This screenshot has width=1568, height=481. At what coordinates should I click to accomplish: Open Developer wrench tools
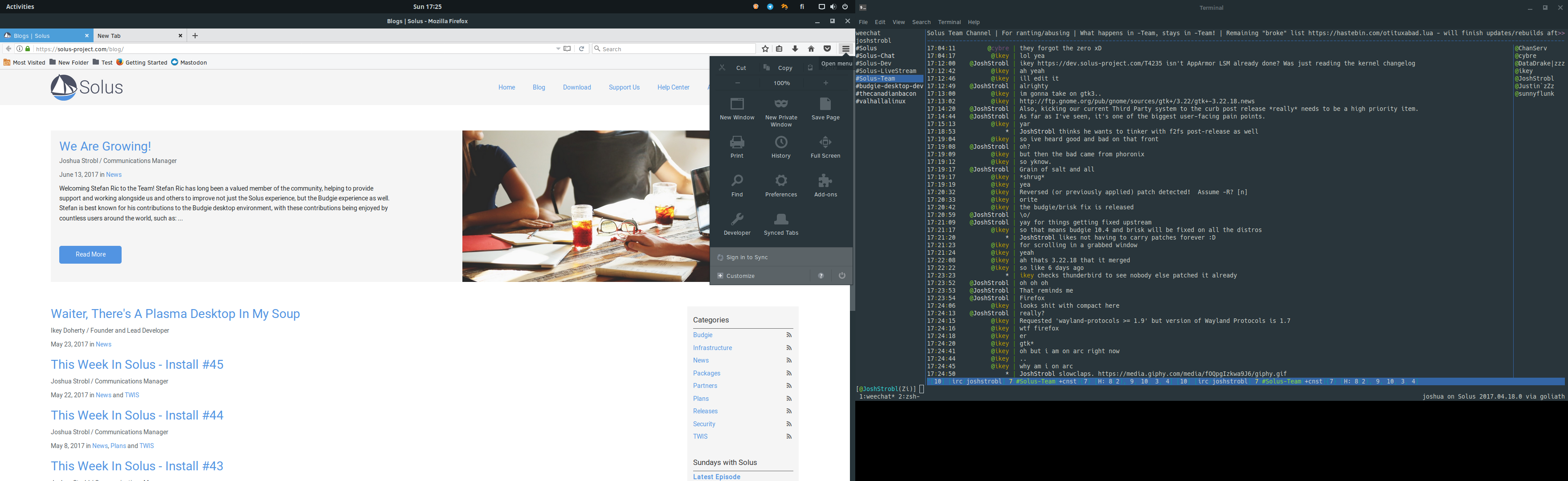click(x=736, y=224)
